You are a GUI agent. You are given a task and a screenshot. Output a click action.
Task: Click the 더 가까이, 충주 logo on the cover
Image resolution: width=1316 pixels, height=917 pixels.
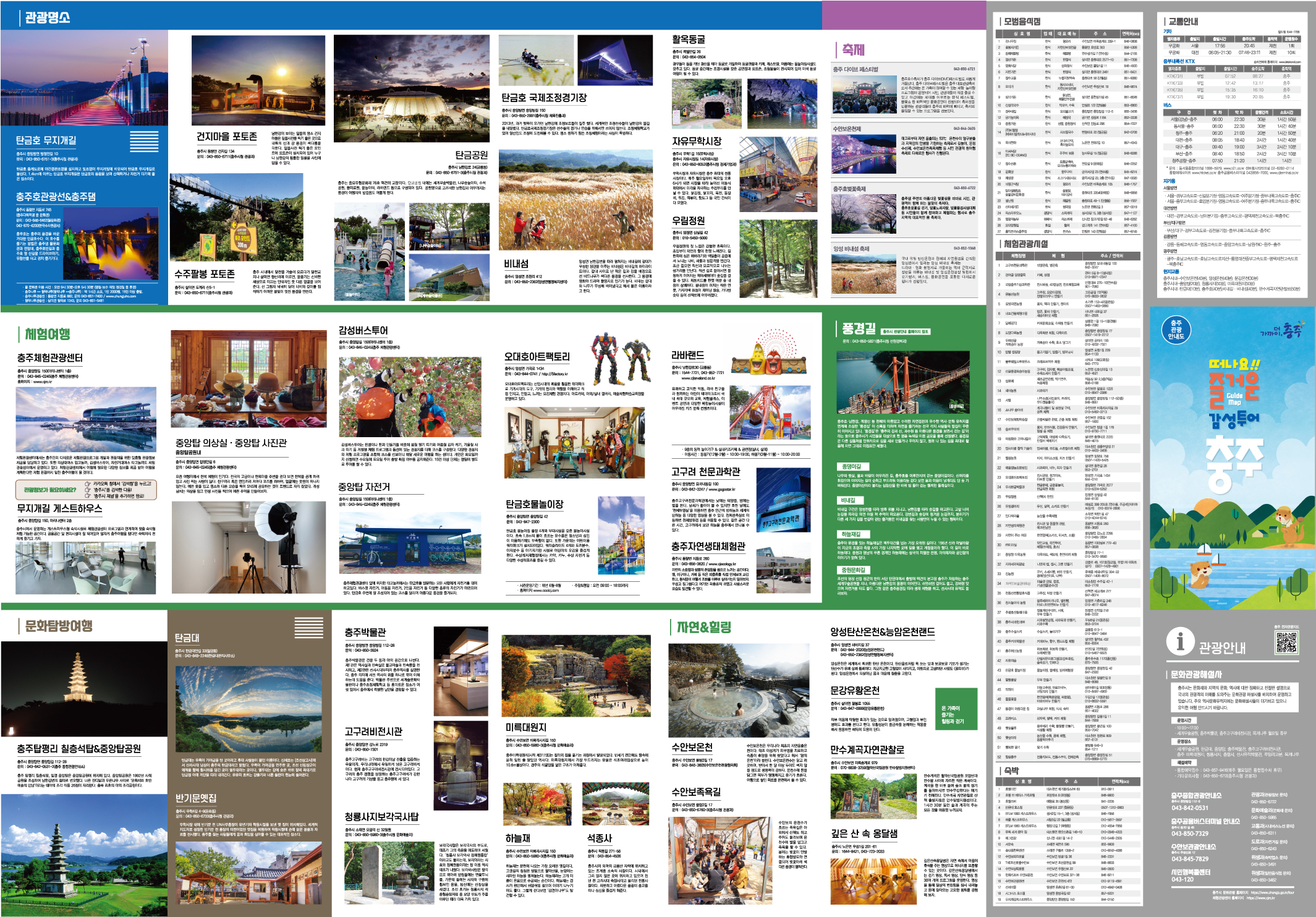(x=1283, y=330)
